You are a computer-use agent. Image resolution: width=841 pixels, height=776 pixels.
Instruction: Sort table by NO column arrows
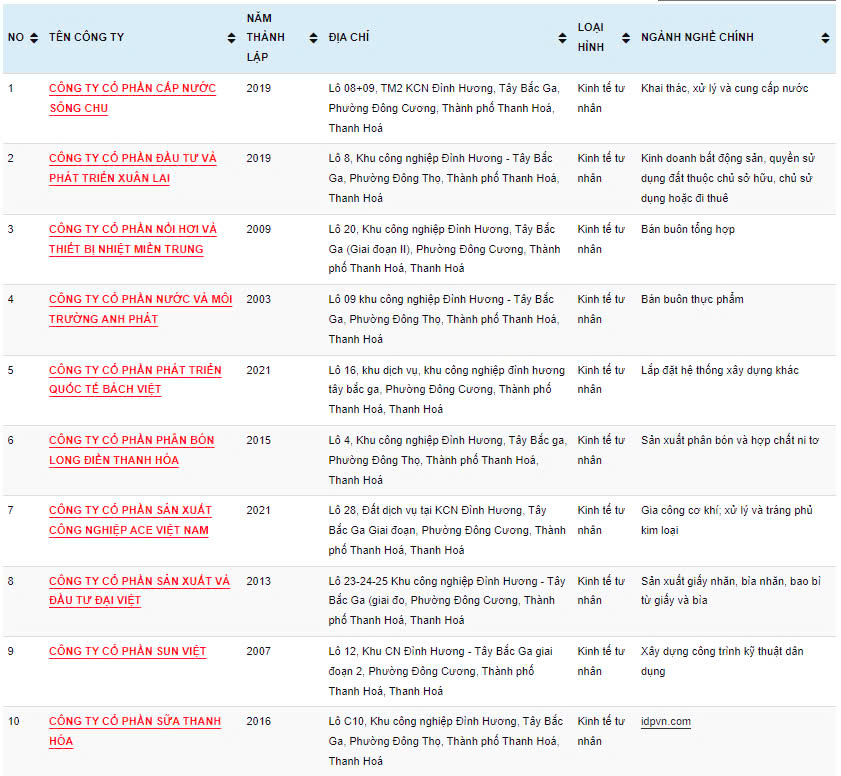(34, 38)
